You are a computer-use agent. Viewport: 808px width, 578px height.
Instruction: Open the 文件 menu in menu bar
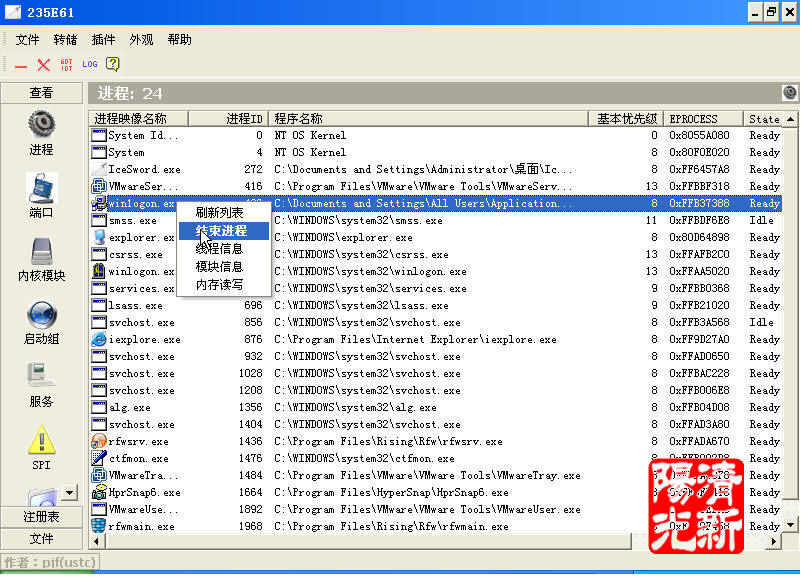point(27,40)
